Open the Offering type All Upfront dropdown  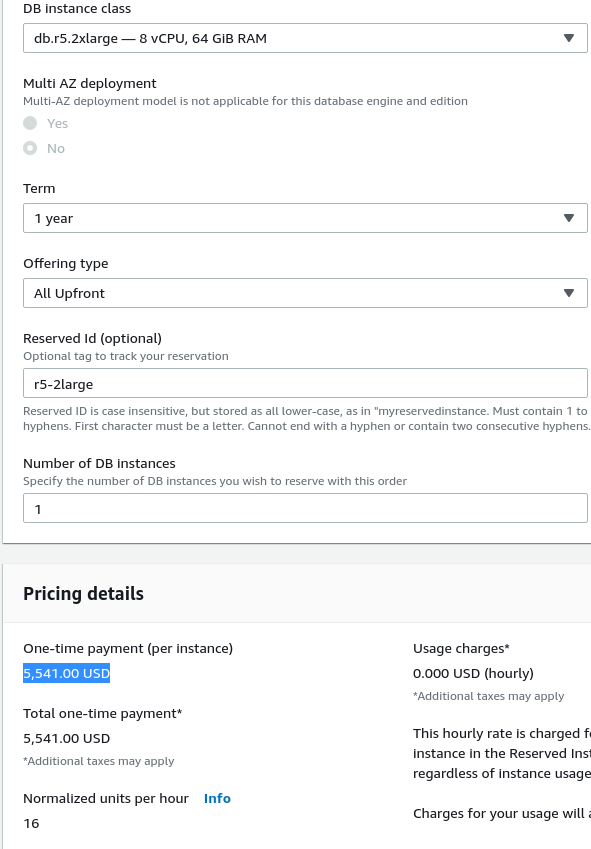click(305, 293)
